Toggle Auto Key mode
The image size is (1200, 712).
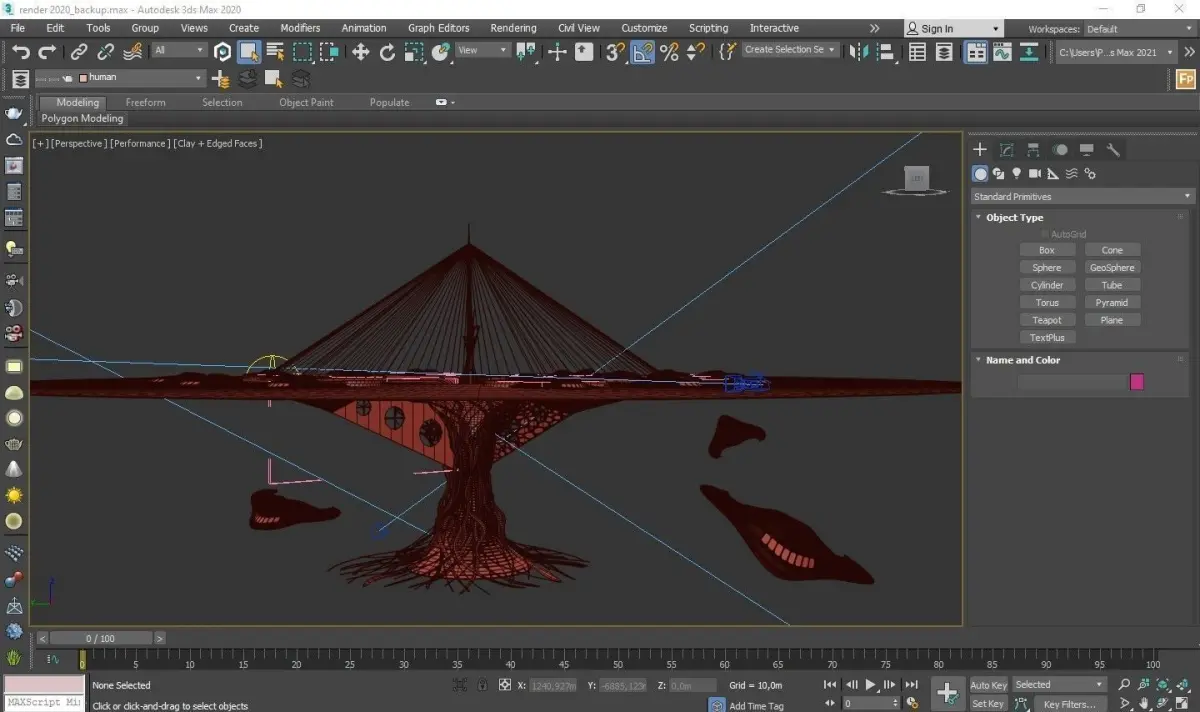click(x=988, y=685)
